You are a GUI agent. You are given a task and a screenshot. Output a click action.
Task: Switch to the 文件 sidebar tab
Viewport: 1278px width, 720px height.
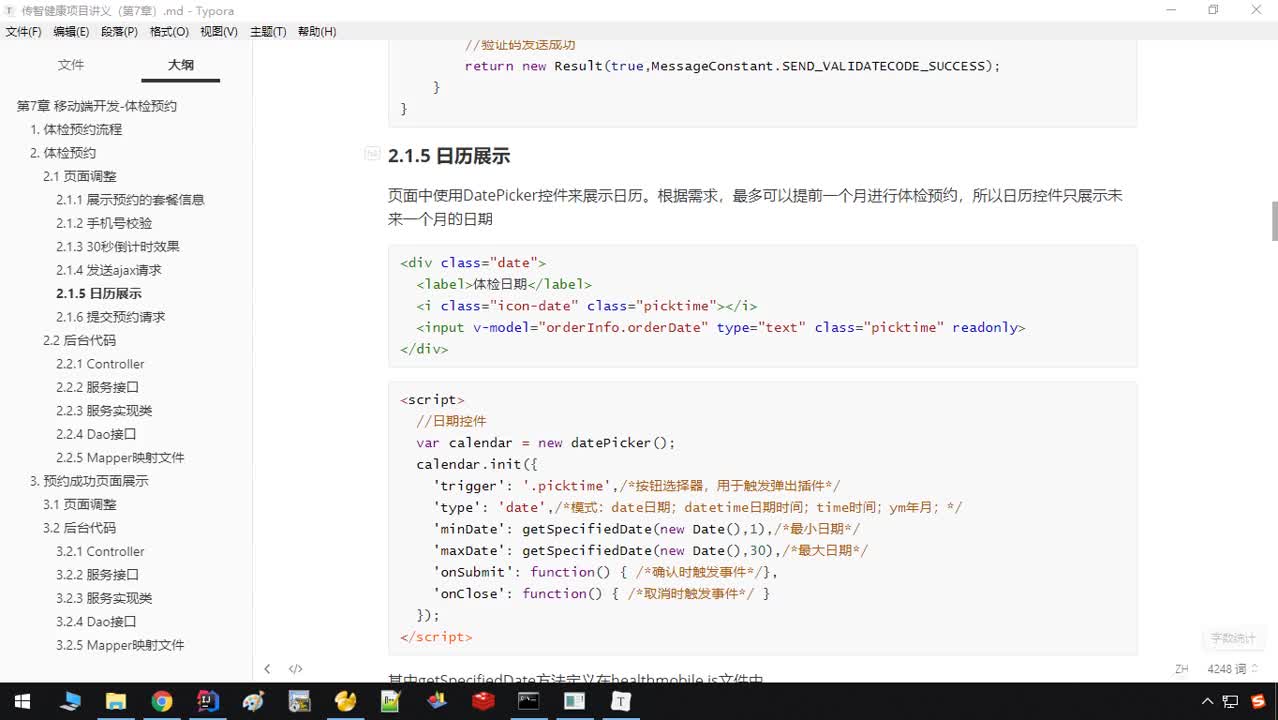click(x=71, y=65)
